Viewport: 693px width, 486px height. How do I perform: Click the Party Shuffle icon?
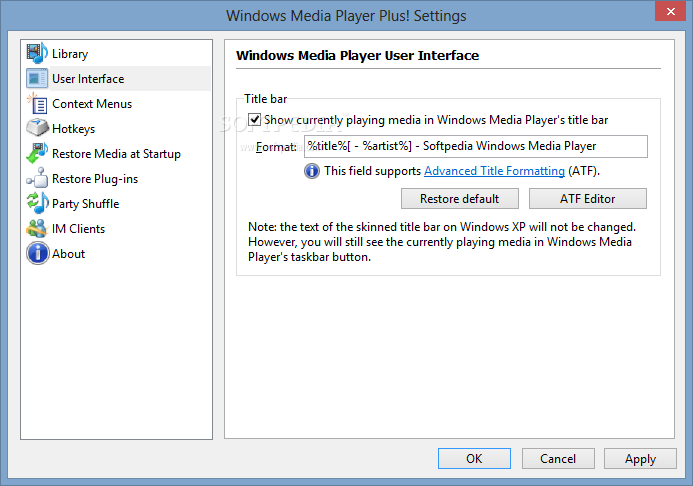(37, 204)
